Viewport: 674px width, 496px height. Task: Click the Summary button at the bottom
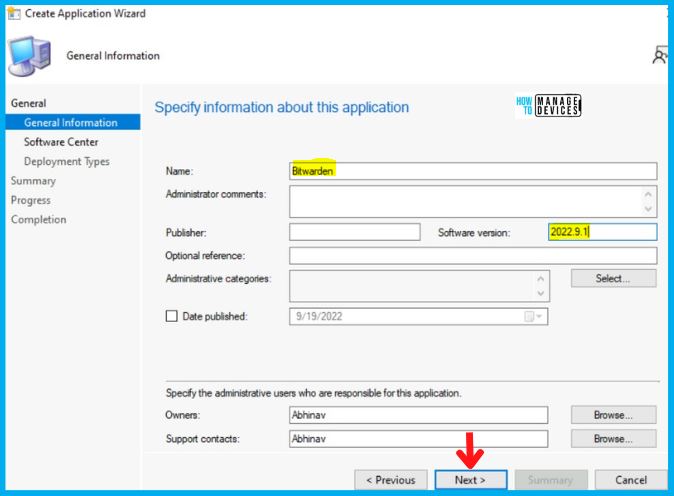(551, 480)
